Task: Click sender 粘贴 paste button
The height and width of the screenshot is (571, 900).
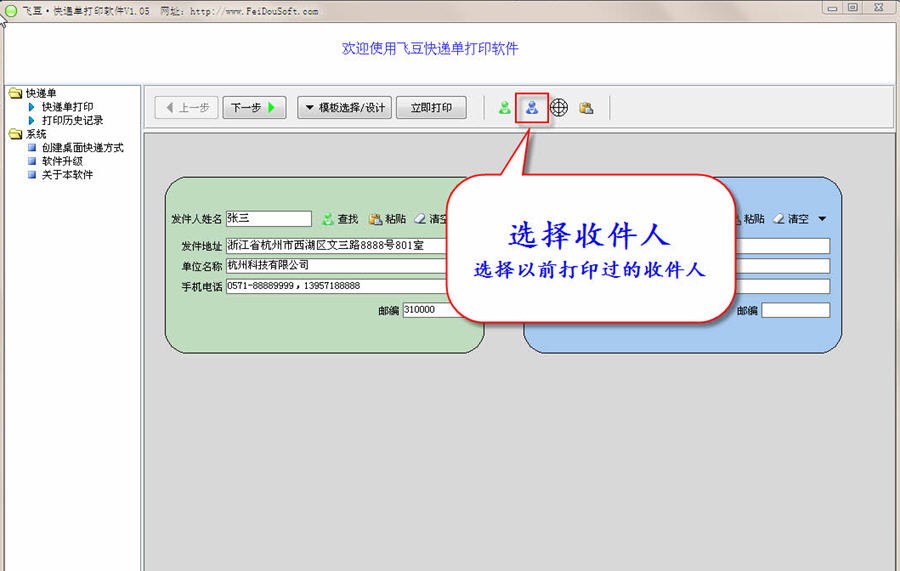Action: pos(387,219)
